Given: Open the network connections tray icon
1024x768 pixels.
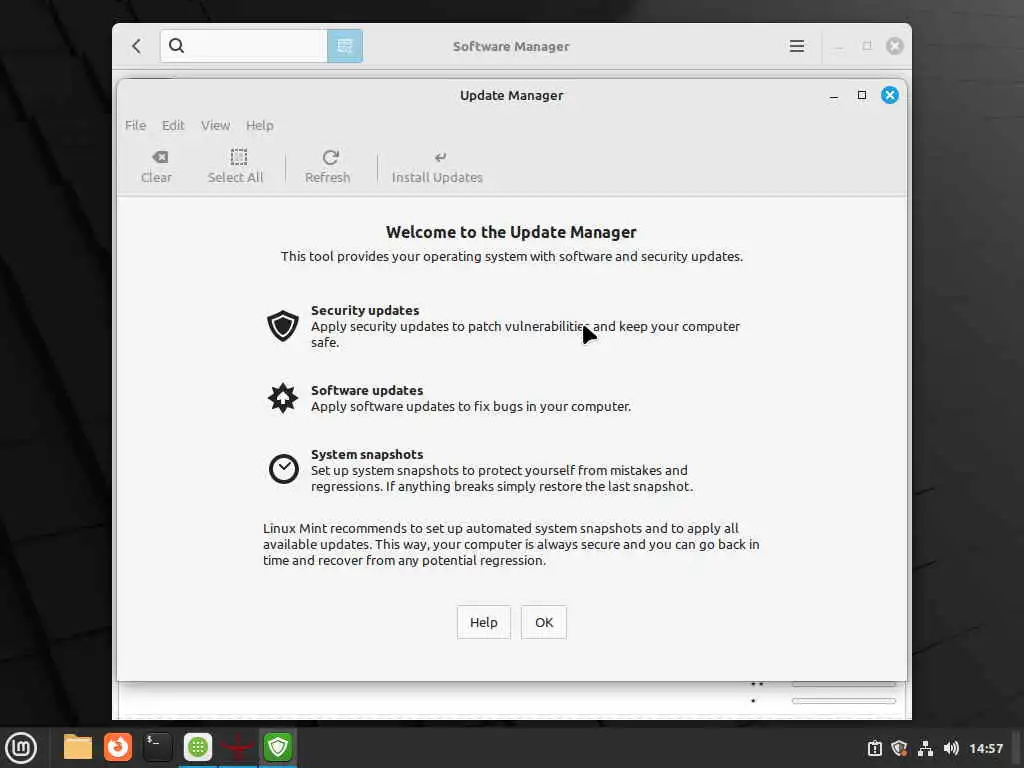Looking at the screenshot, I should coord(925,748).
